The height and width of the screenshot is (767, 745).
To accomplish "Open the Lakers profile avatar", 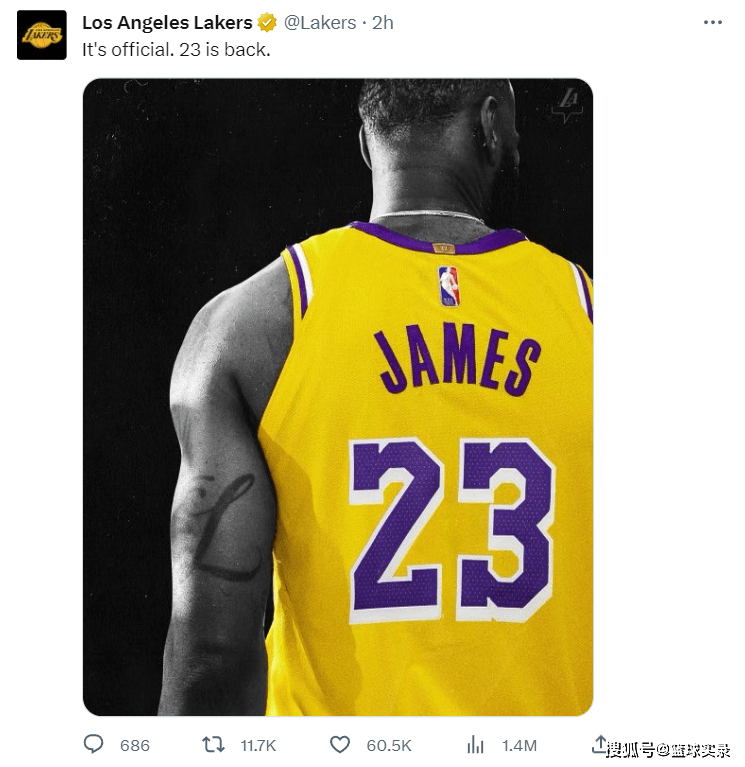I will (42, 35).
